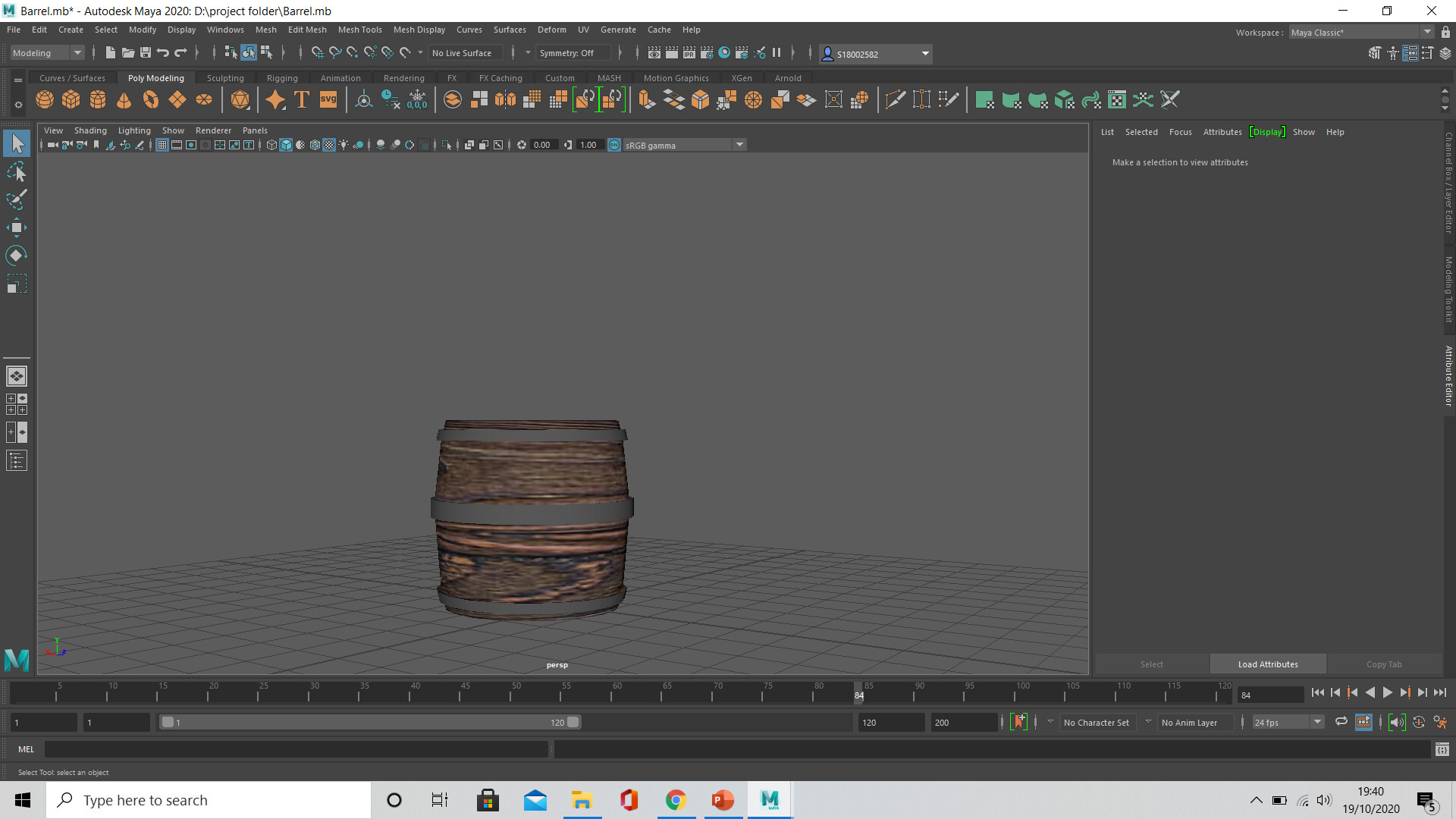Click the Mirror geometry shelf icon
This screenshot has width=1456, height=819.
[x=505, y=99]
